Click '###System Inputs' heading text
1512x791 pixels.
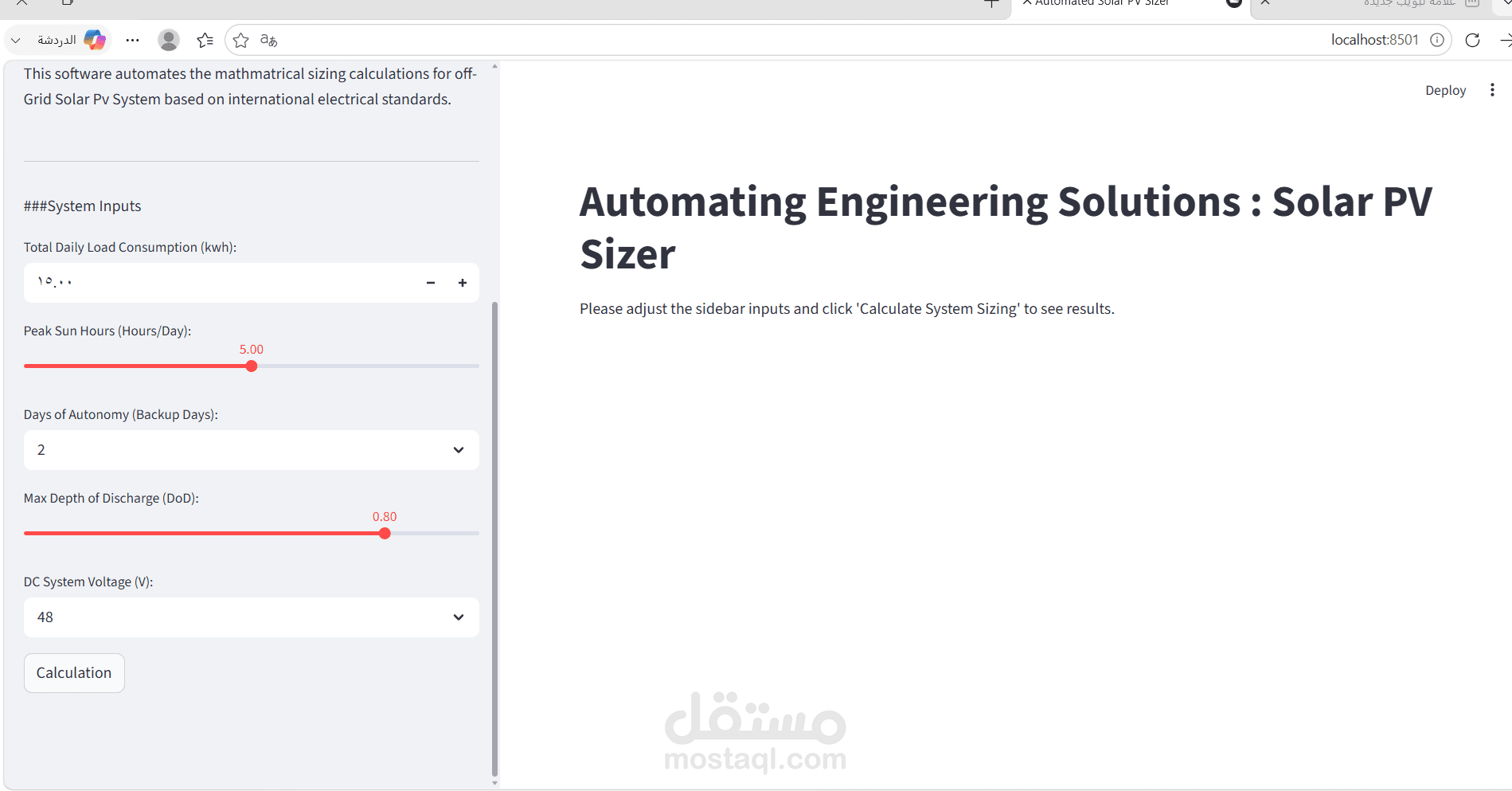pos(82,206)
